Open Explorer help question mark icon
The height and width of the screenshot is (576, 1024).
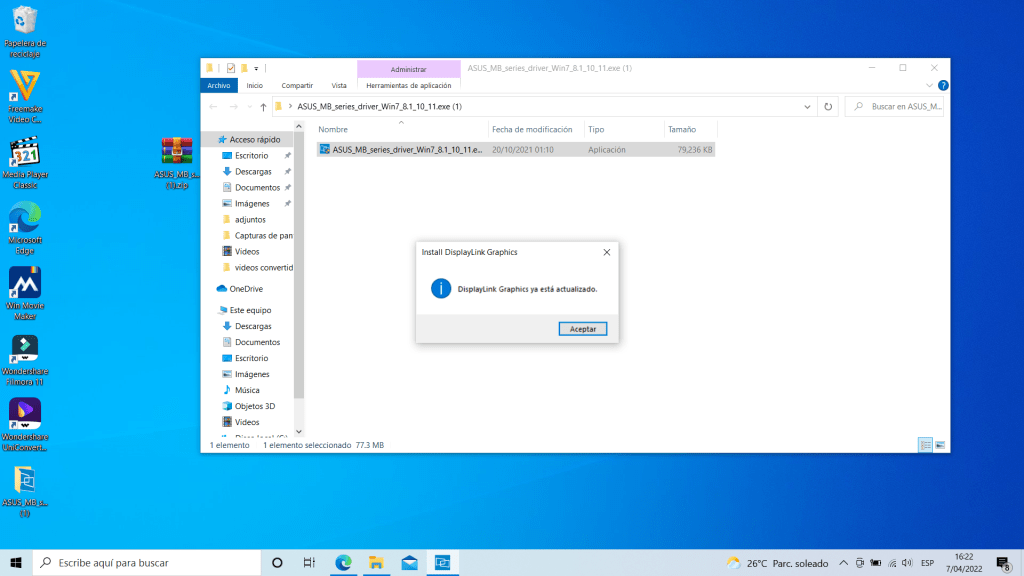[x=943, y=86]
